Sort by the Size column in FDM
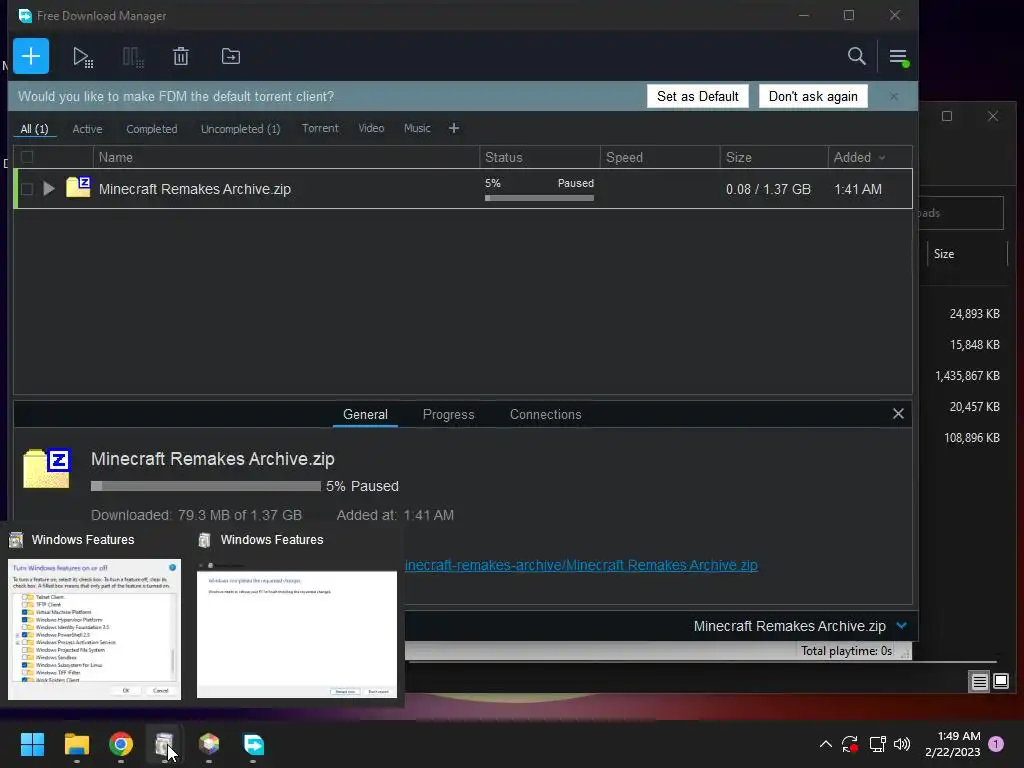This screenshot has height=768, width=1024. (774, 157)
